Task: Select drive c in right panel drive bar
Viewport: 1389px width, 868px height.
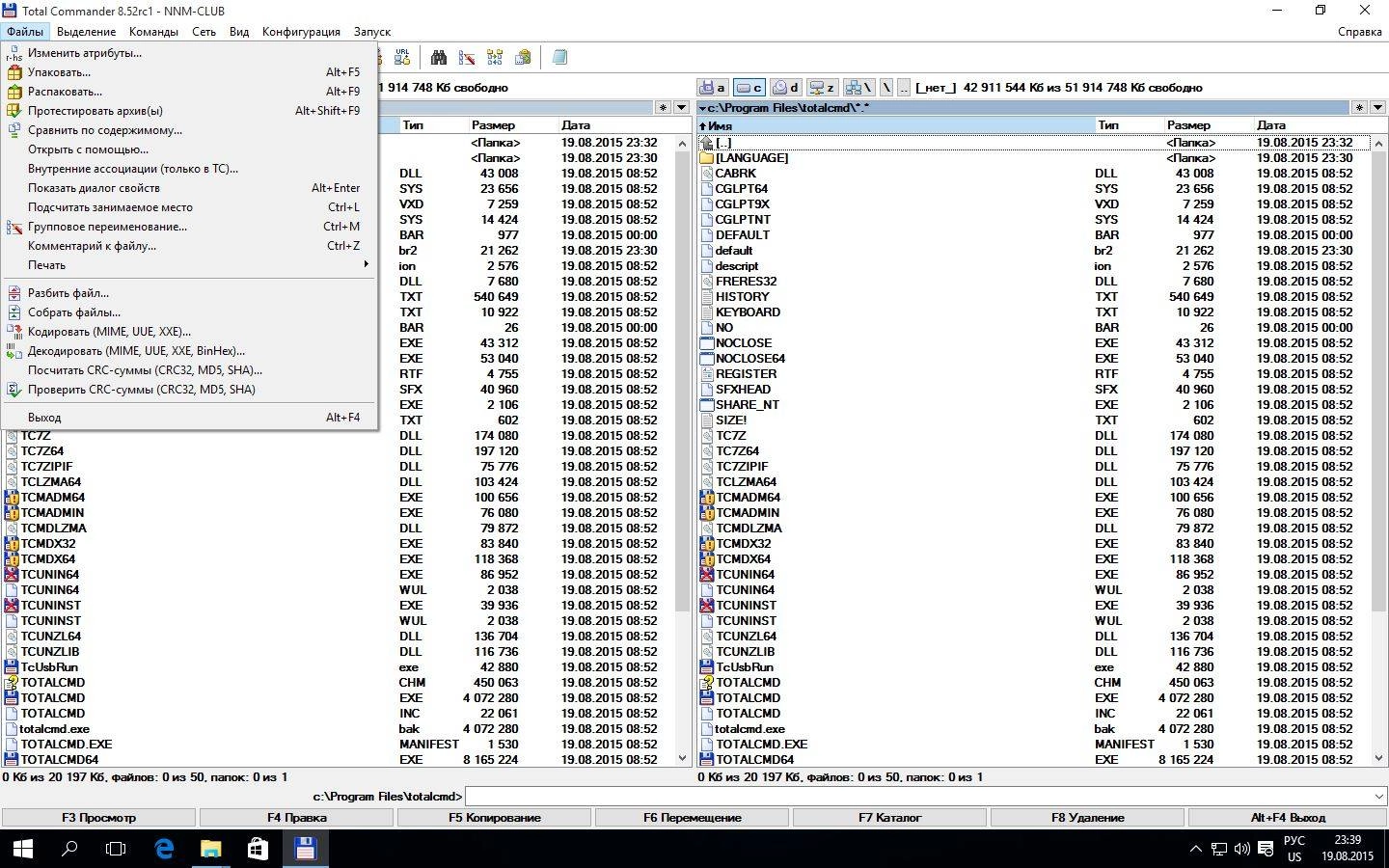Action: (x=749, y=88)
